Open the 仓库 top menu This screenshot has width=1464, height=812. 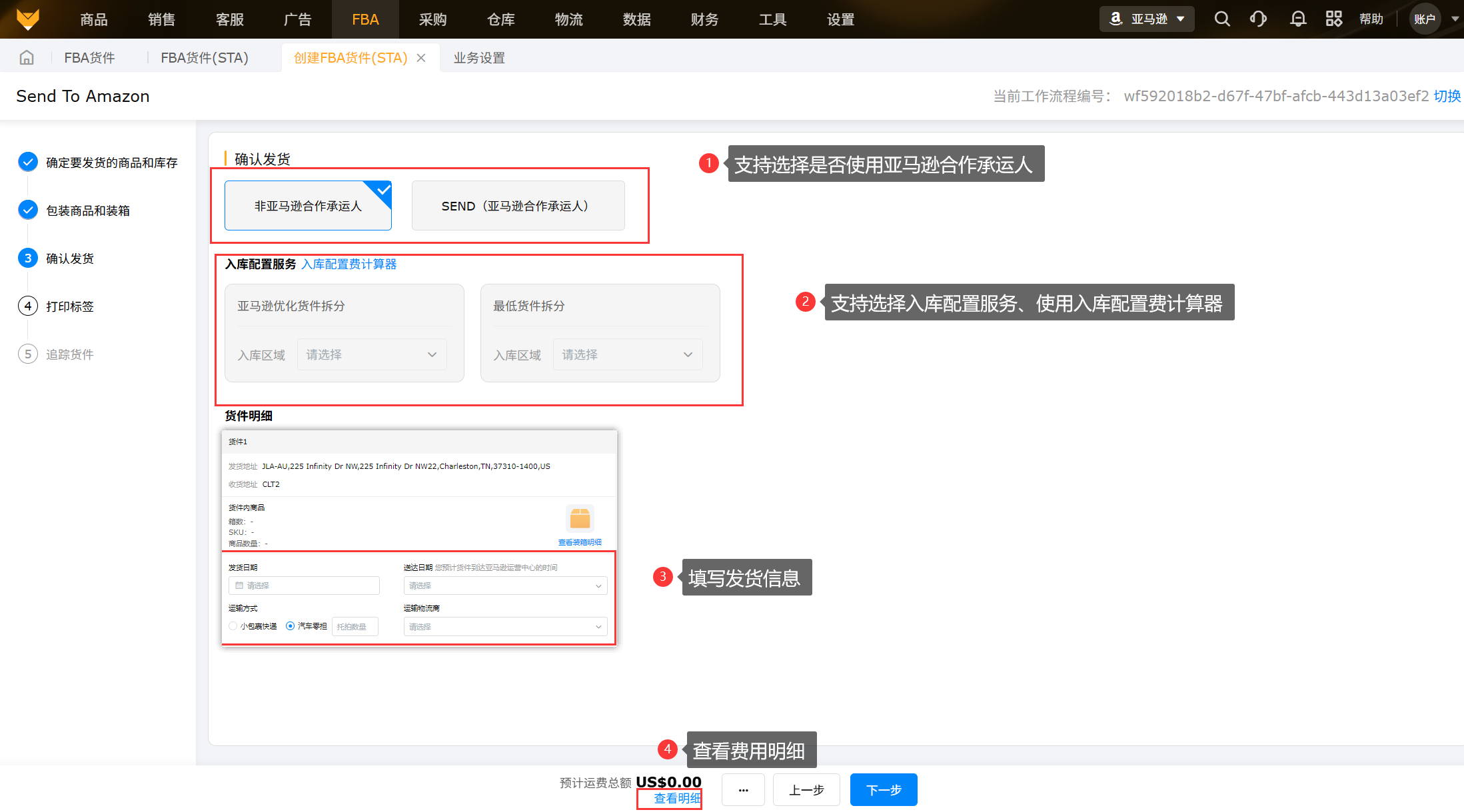click(500, 19)
